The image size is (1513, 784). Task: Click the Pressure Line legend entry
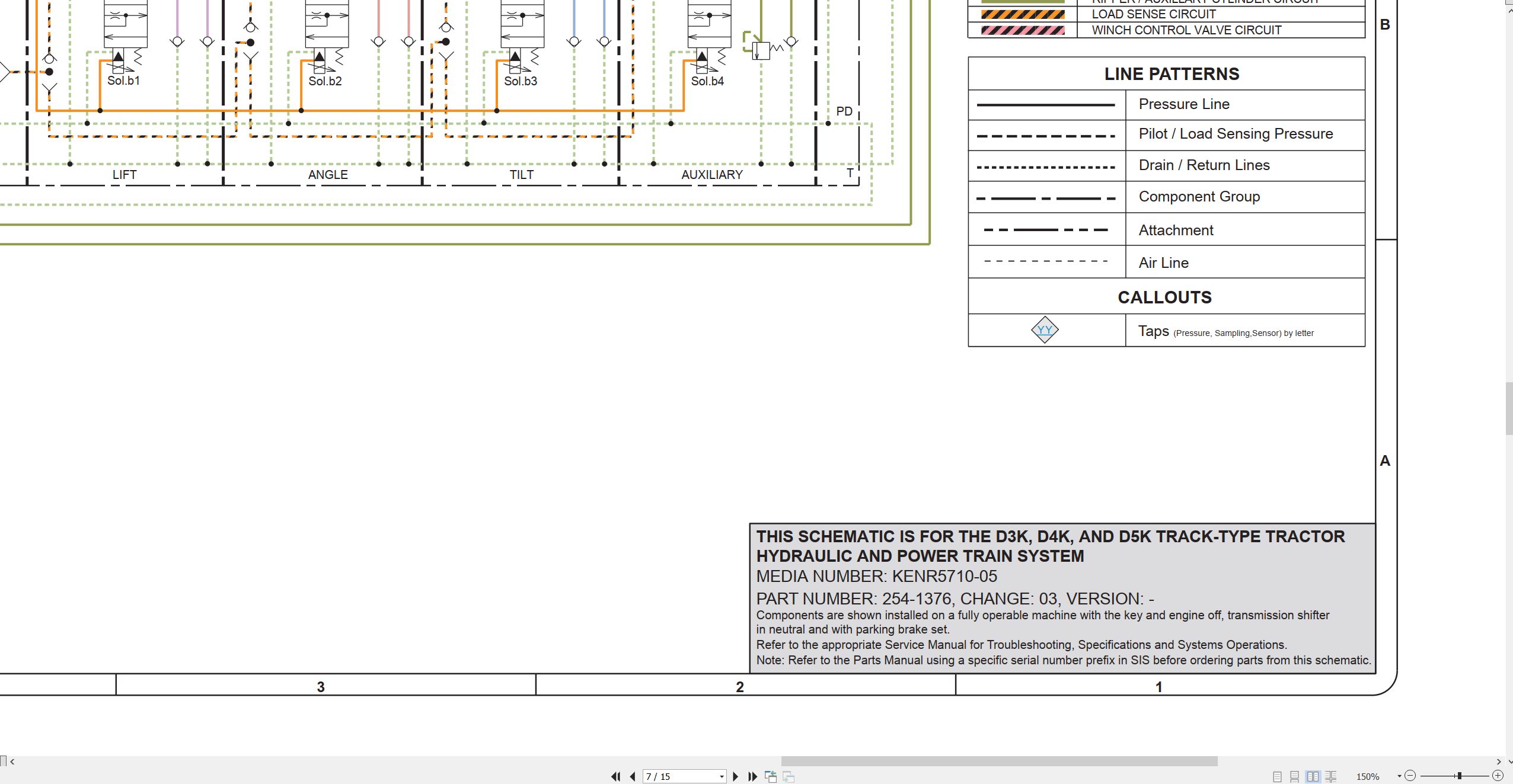(1184, 104)
